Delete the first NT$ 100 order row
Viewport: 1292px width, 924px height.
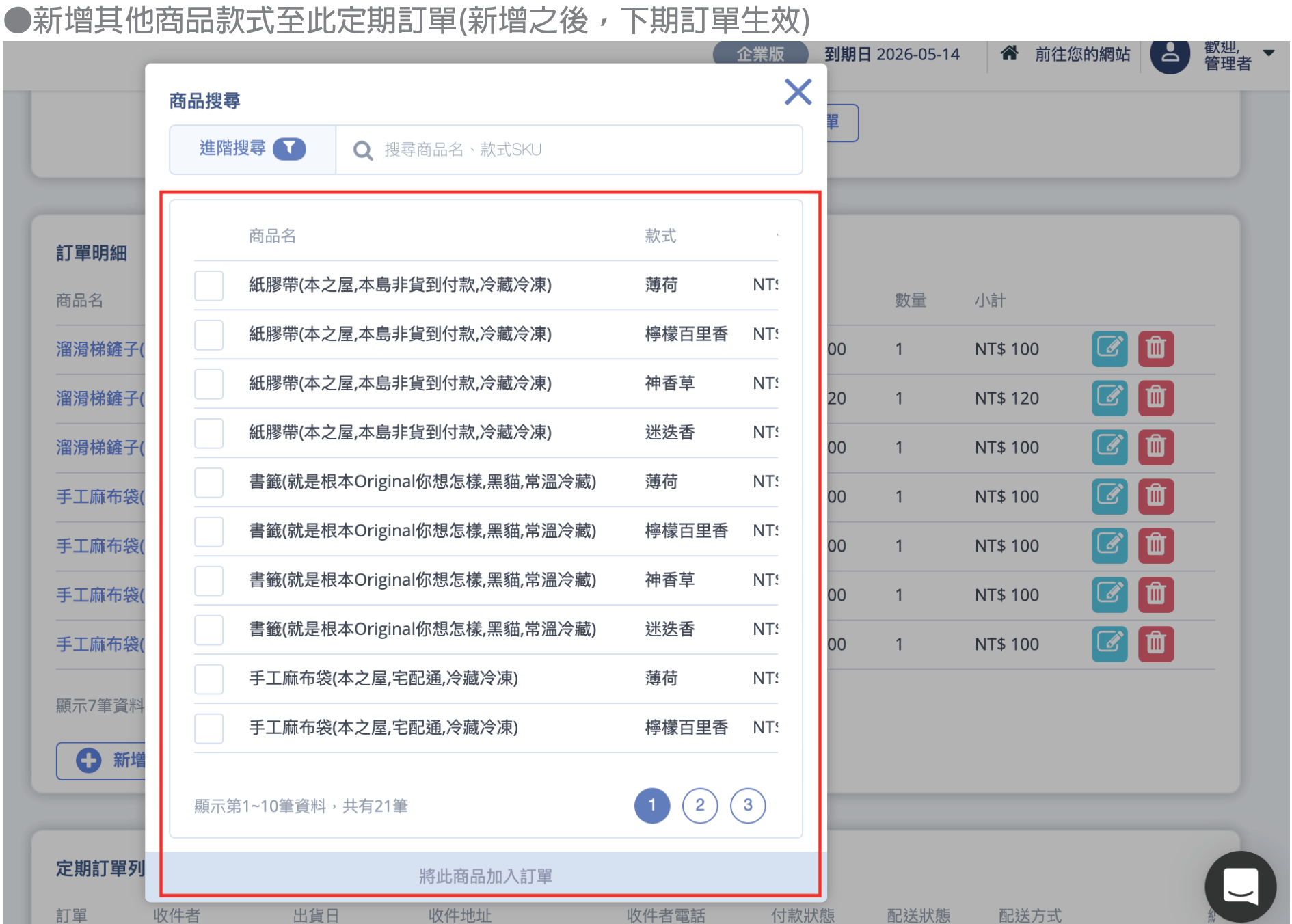[1156, 349]
